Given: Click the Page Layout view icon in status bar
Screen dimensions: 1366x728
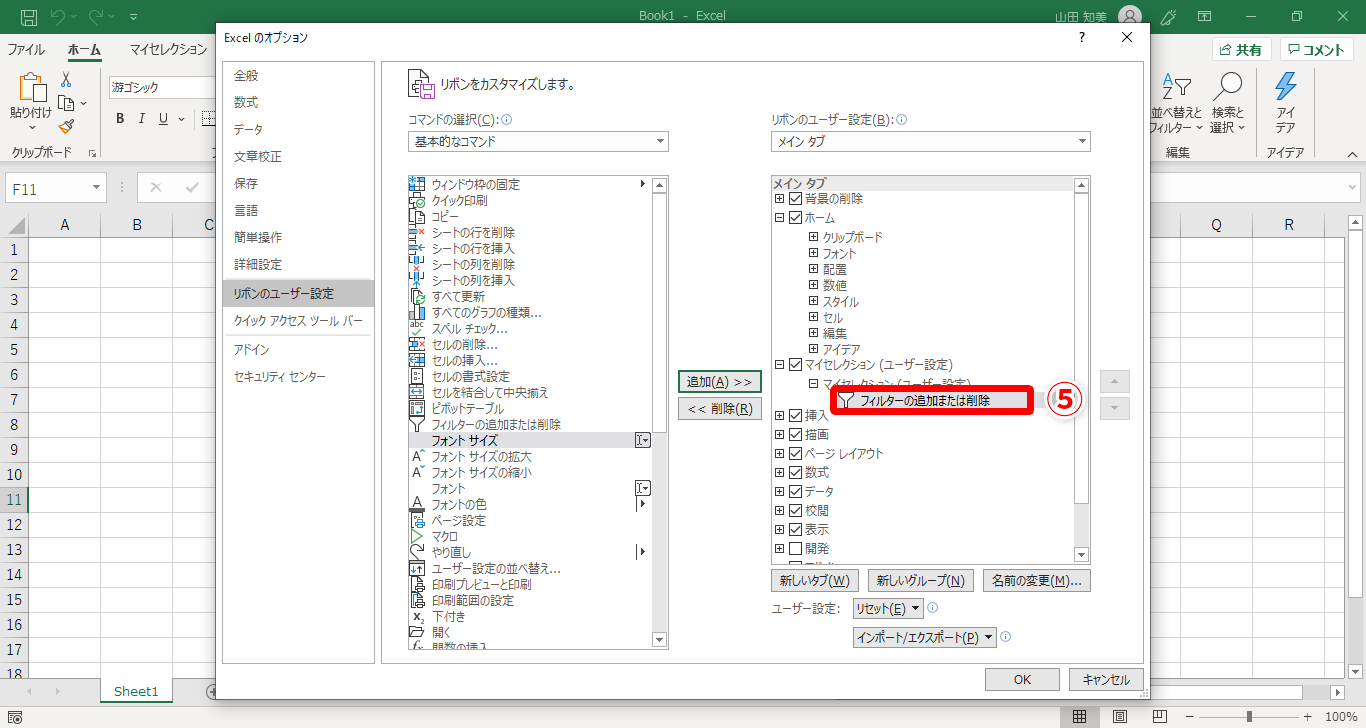Looking at the screenshot, I should coord(1120,716).
